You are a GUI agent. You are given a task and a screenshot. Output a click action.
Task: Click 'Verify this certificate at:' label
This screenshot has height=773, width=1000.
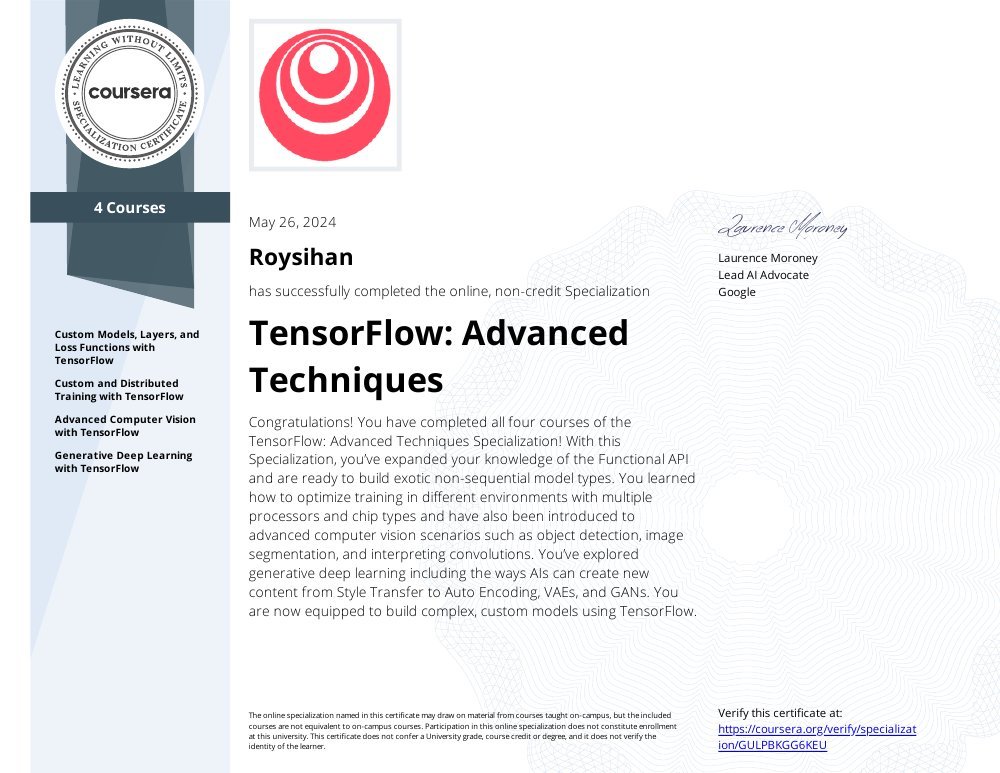(x=780, y=713)
